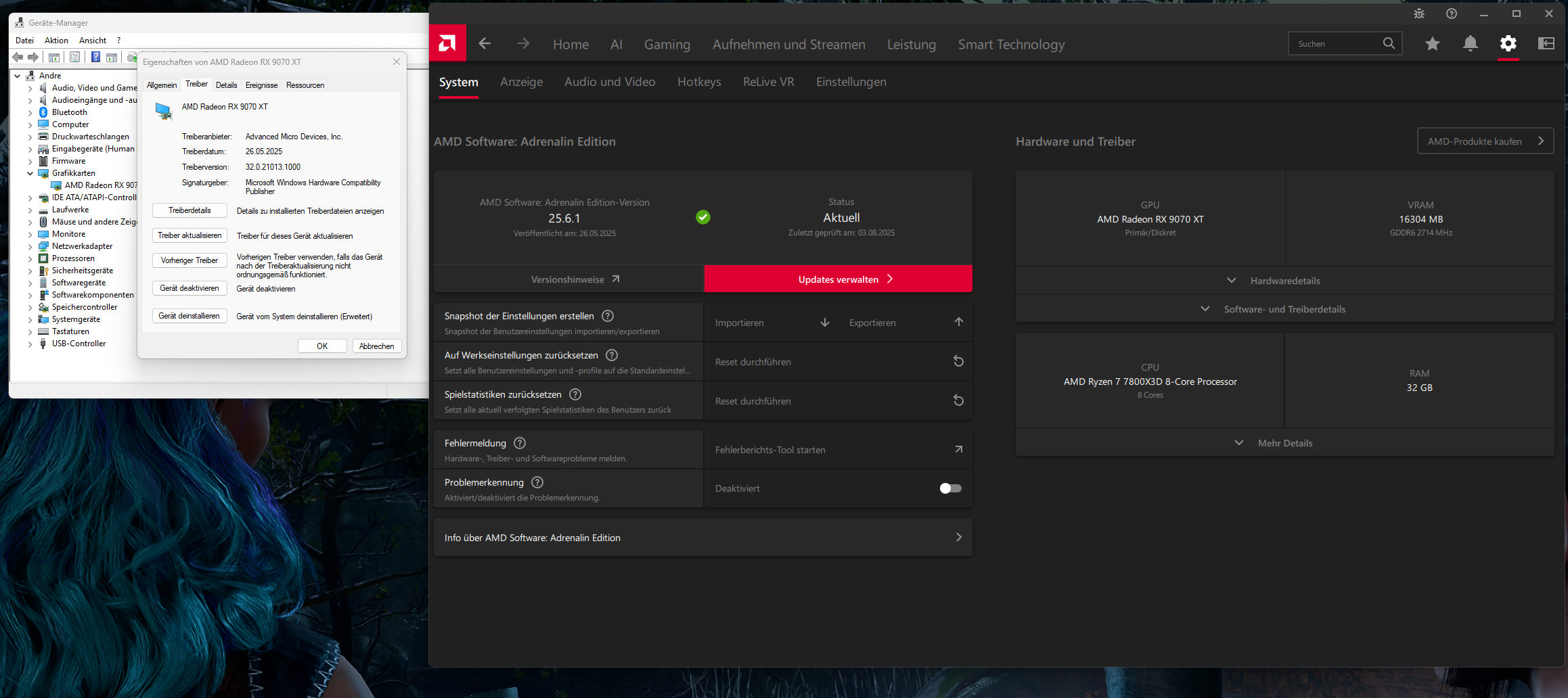The width and height of the screenshot is (1568, 698).
Task: Click external link icon for Fehlerberichts-Tool
Action: [958, 449]
